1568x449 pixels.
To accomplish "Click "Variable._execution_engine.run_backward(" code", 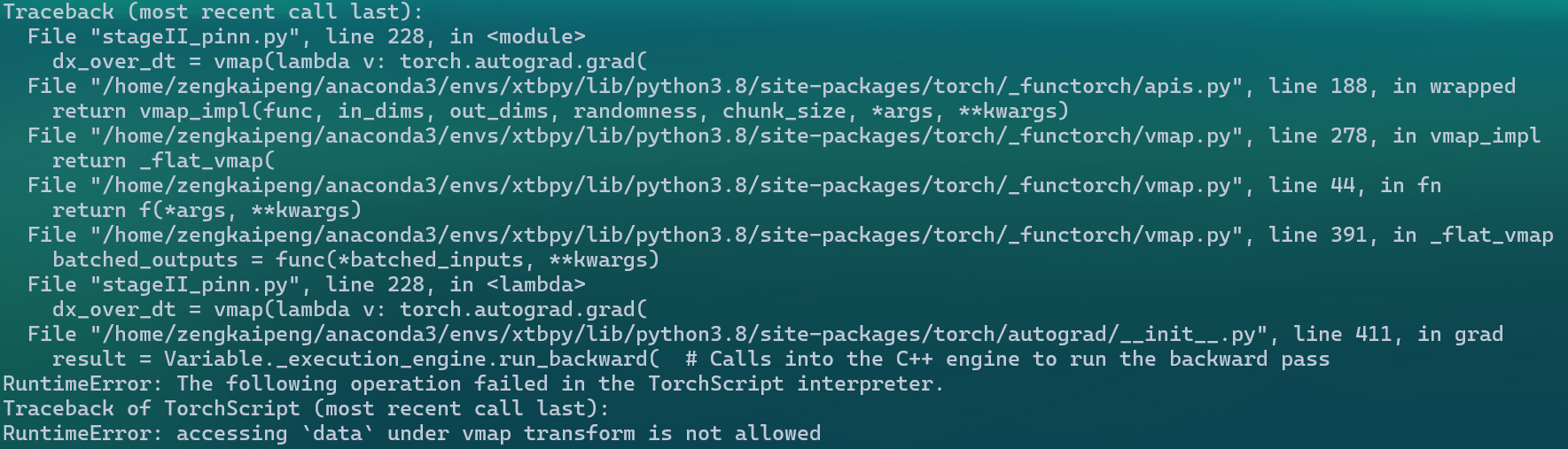I will pyautogui.click(x=411, y=360).
